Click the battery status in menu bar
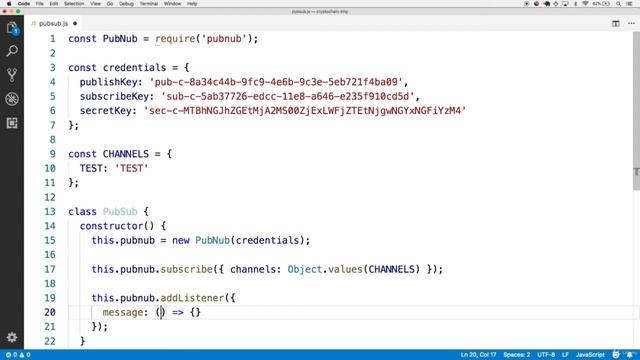640x360 pixels. [x=601, y=4]
